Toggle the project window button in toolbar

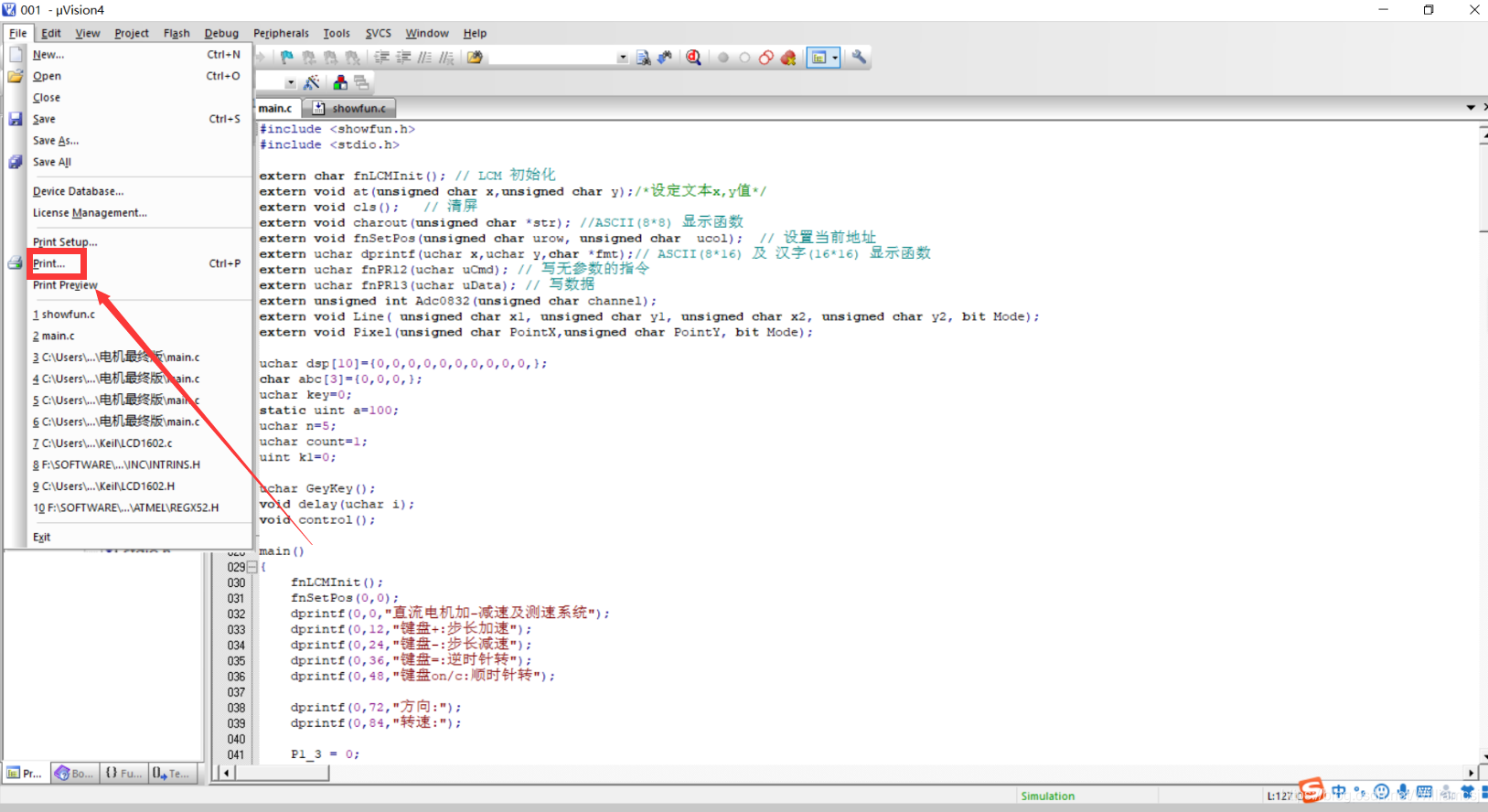point(819,58)
